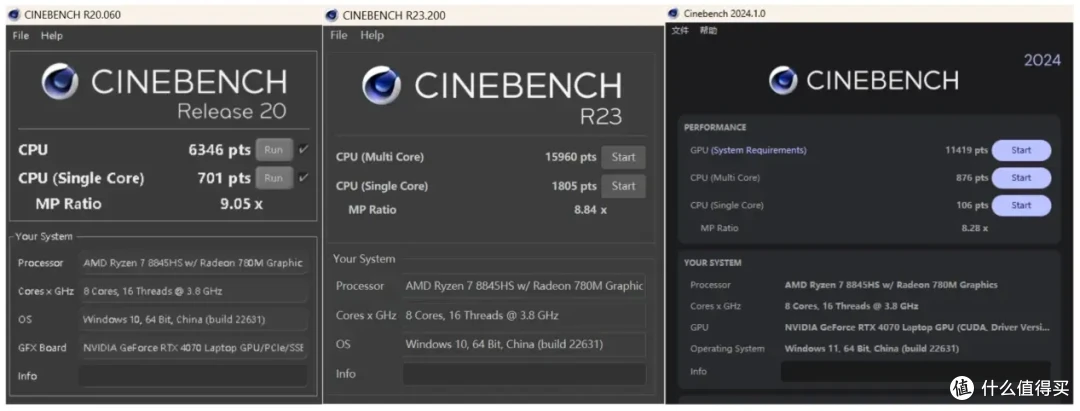Start the GPU benchmark in Cinebench 2024
This screenshot has height=411, width=1080.
[x=1021, y=150]
